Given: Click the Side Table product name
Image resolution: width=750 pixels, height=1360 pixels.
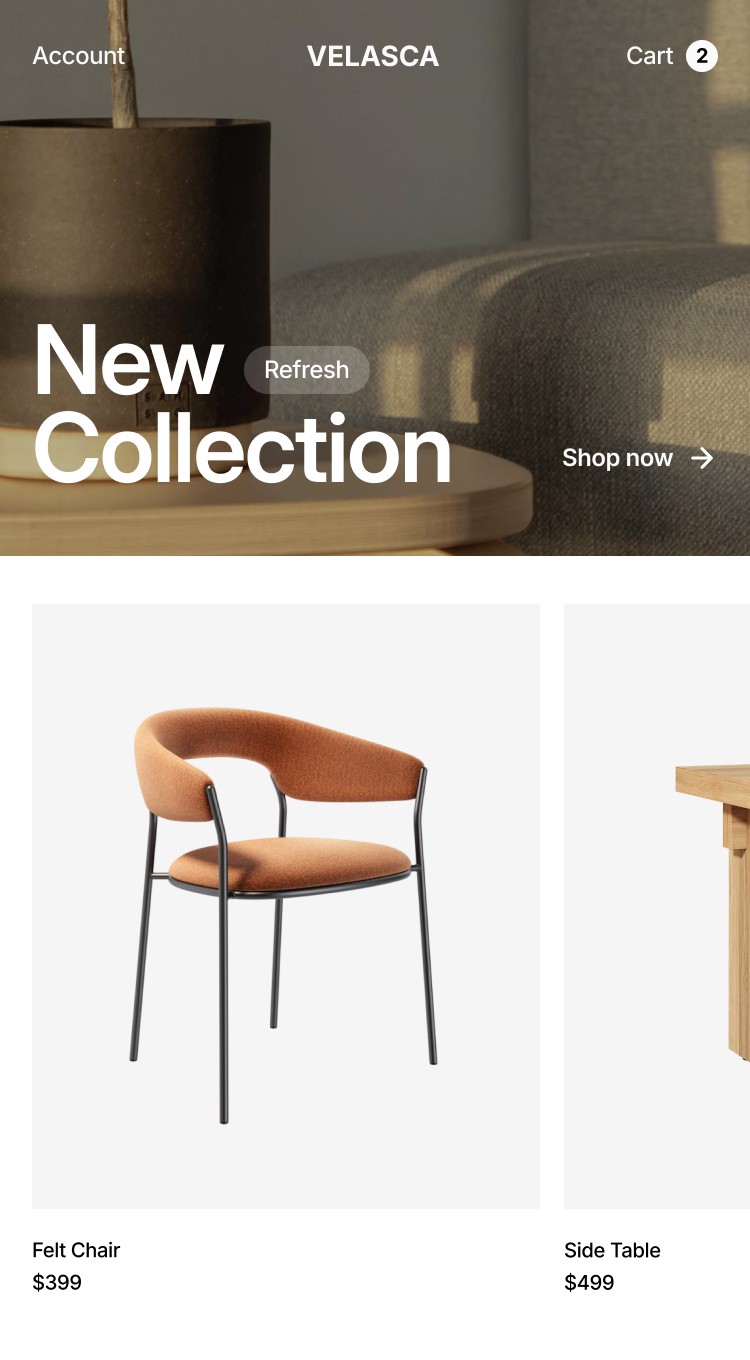Looking at the screenshot, I should coord(612,1250).
